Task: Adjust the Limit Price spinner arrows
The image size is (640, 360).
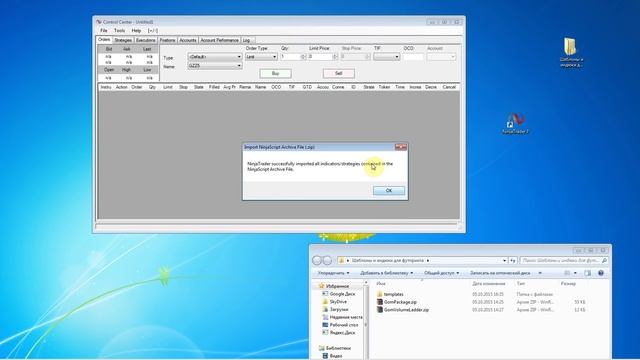Action: 335,57
